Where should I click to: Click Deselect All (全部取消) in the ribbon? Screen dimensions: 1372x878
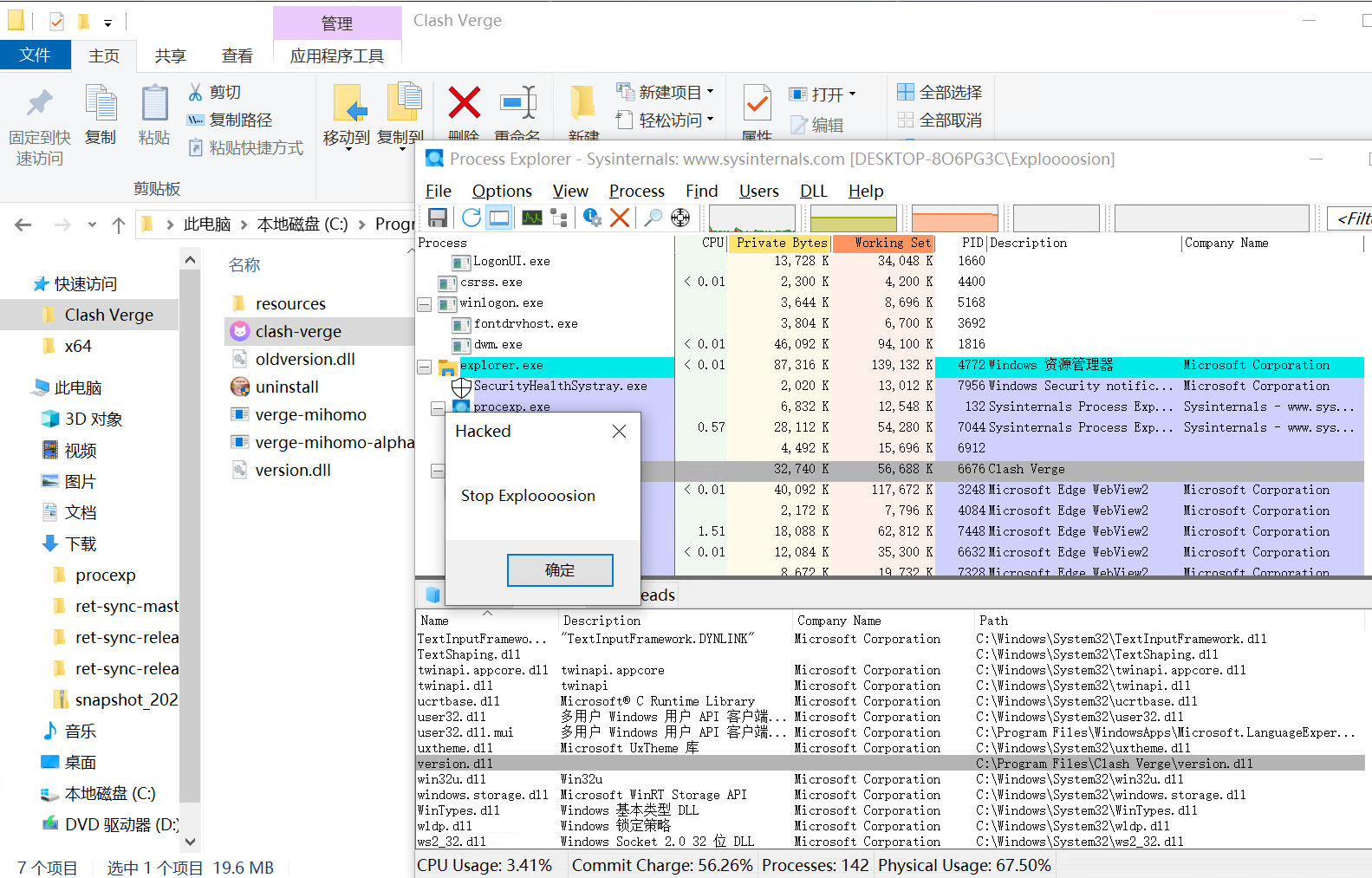[940, 120]
